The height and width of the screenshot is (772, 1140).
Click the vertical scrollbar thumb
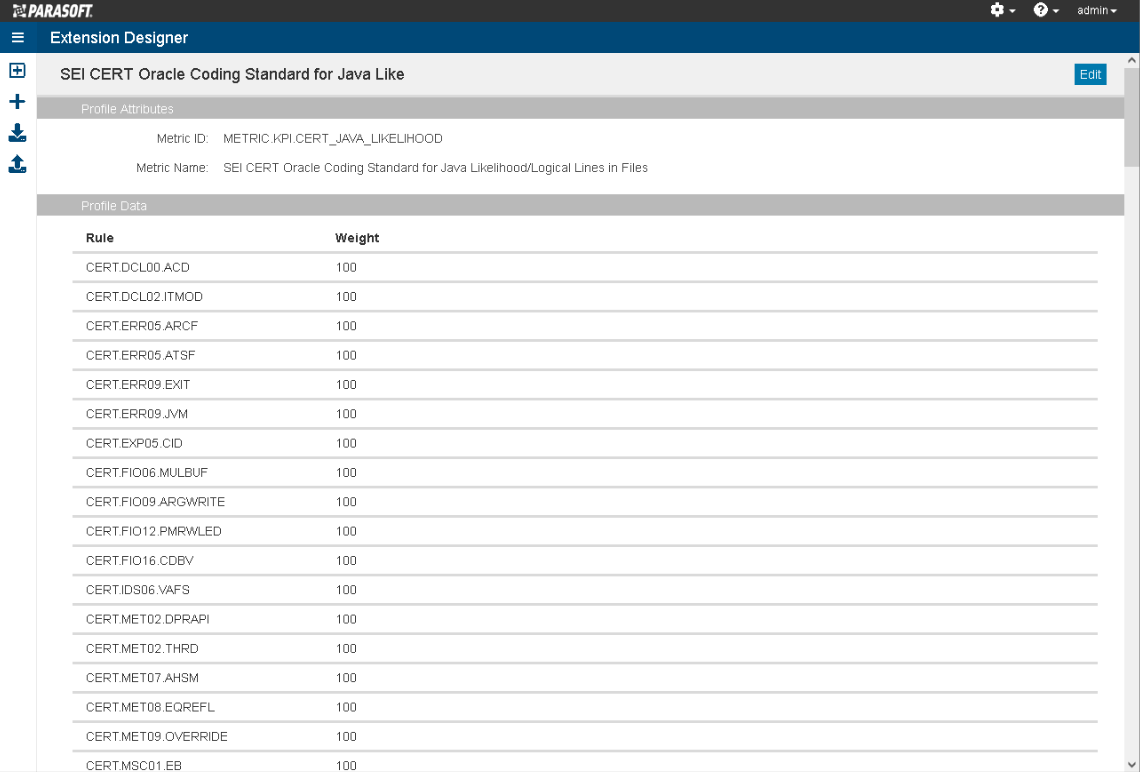pyautogui.click(x=1132, y=117)
